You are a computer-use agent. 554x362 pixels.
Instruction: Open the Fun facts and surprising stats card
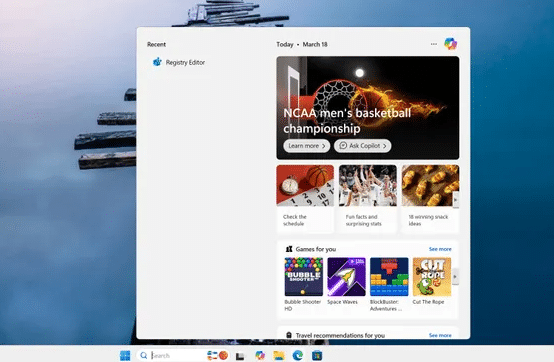click(x=368, y=199)
